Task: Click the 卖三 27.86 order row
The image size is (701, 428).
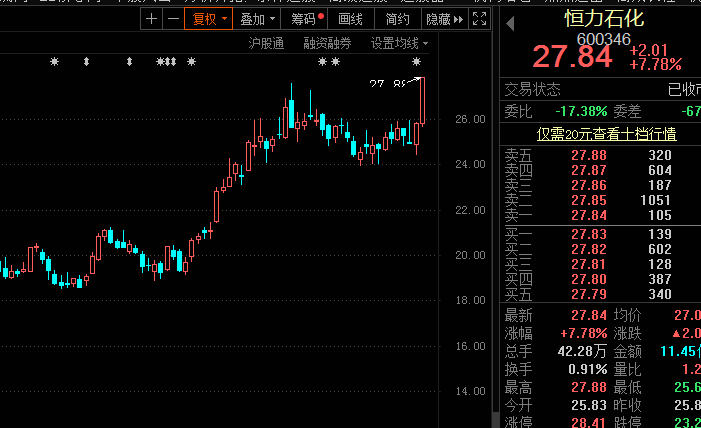Action: click(x=600, y=186)
